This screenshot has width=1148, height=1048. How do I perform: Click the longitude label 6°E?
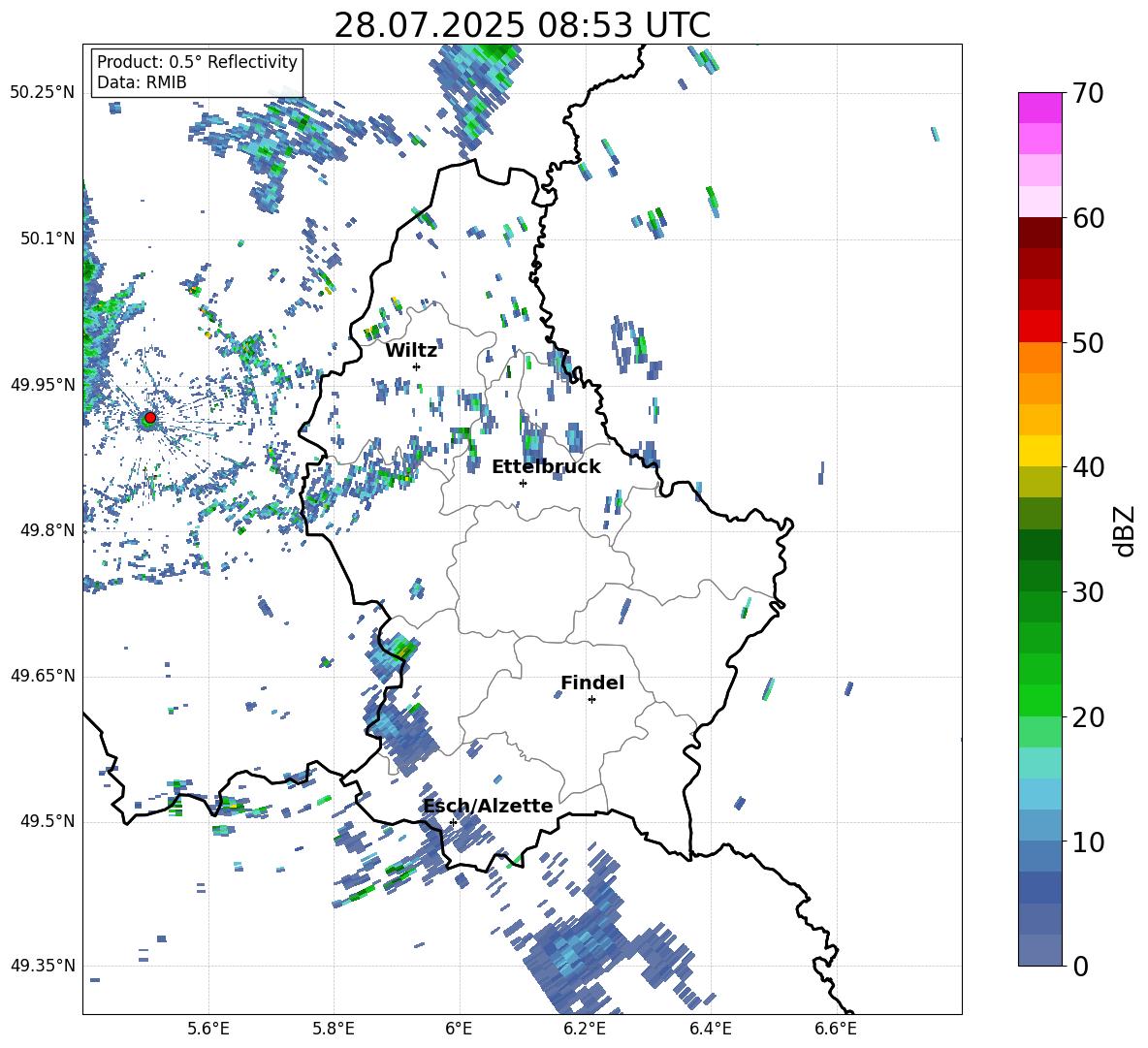pyautogui.click(x=459, y=1029)
